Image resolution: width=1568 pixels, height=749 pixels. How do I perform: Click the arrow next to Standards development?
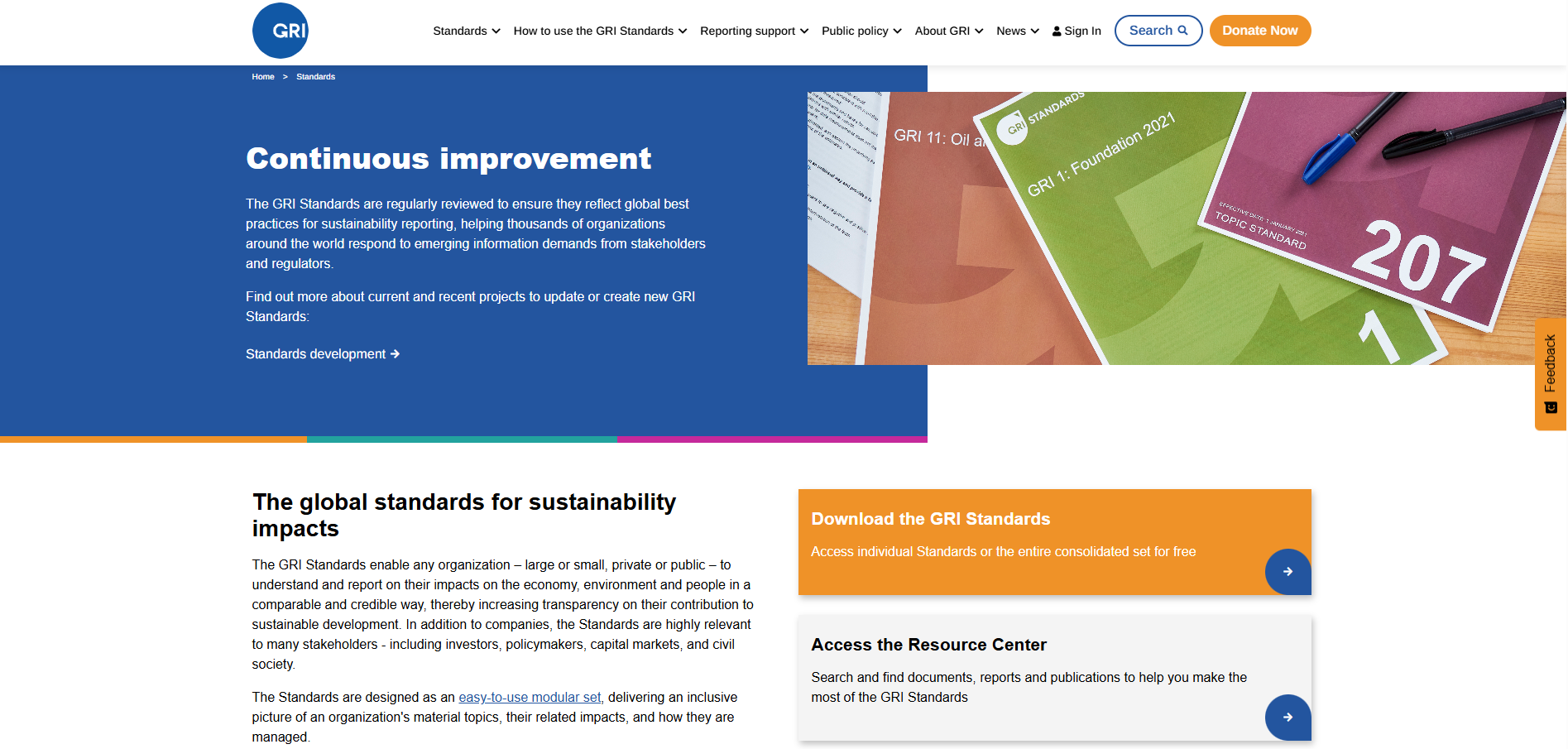pos(396,353)
